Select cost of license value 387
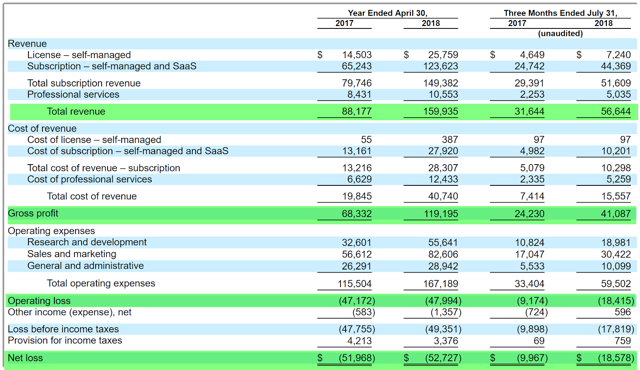 point(450,140)
